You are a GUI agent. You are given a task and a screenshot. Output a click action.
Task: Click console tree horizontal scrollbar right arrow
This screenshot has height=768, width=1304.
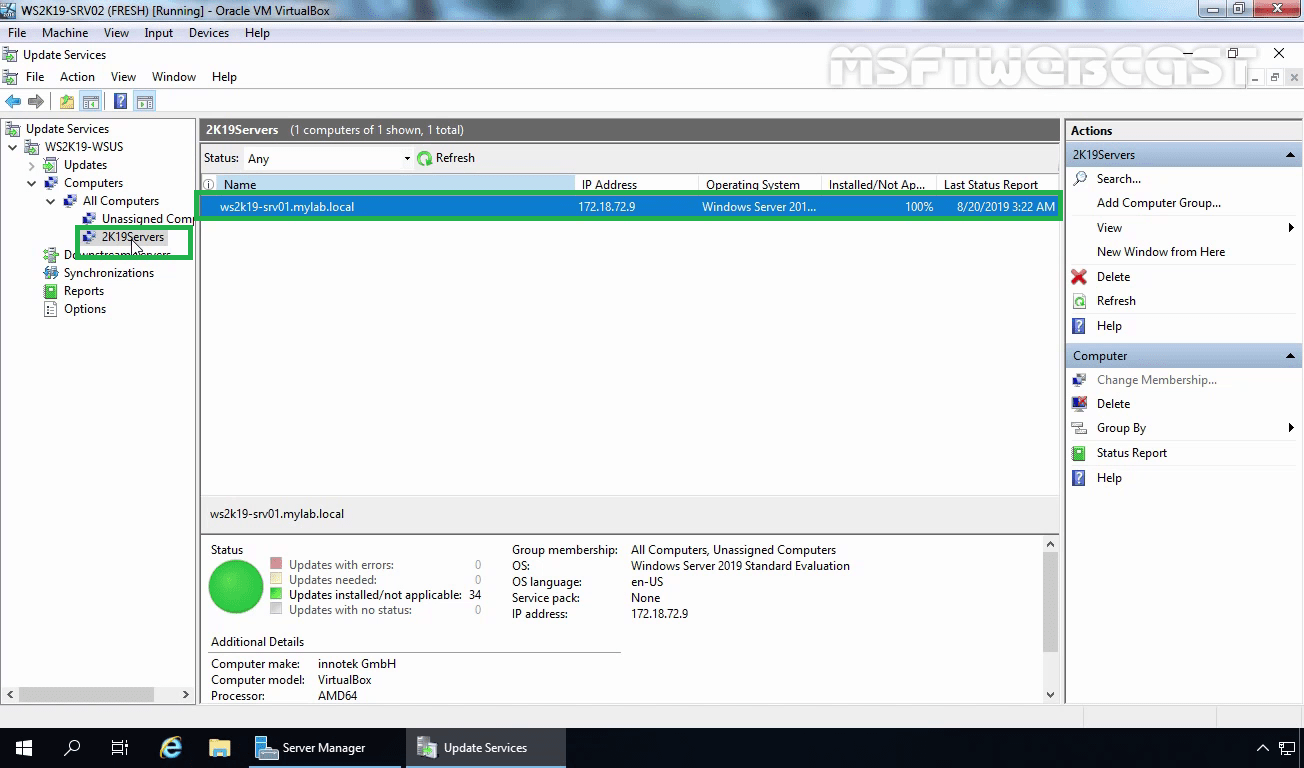pos(186,694)
